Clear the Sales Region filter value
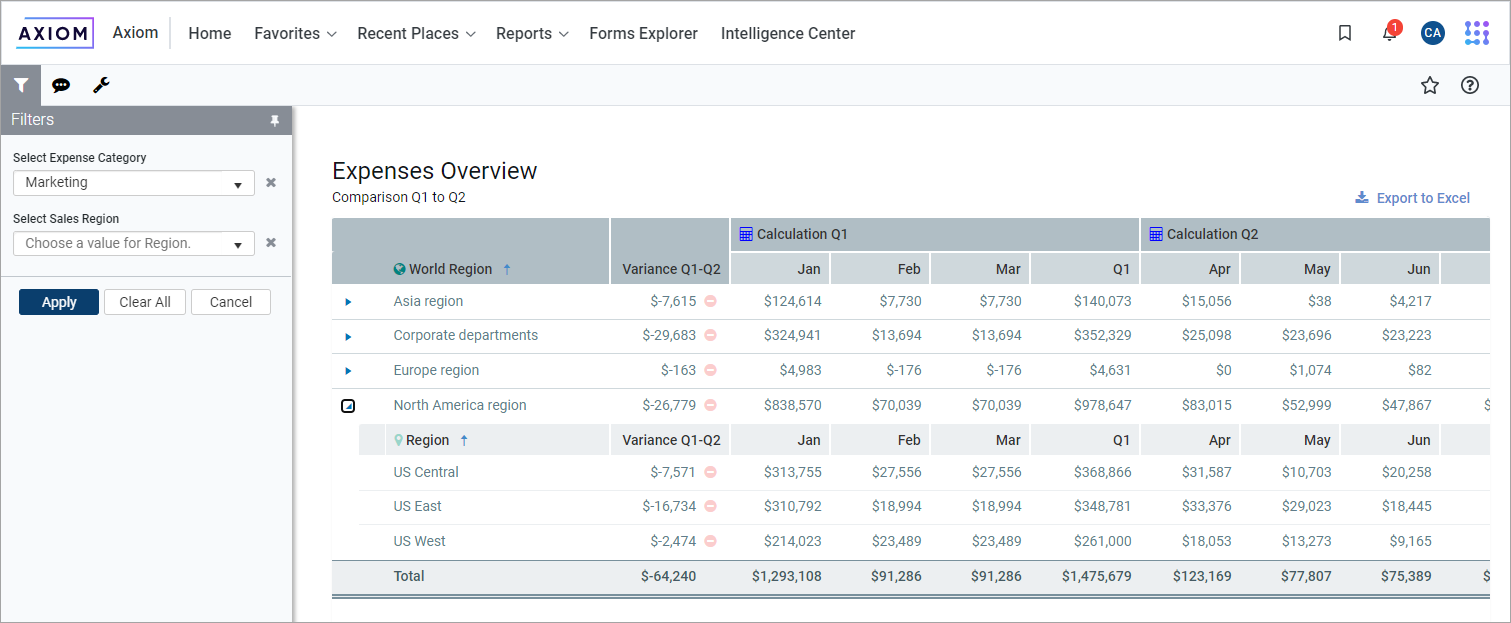1511x623 pixels. (271, 243)
